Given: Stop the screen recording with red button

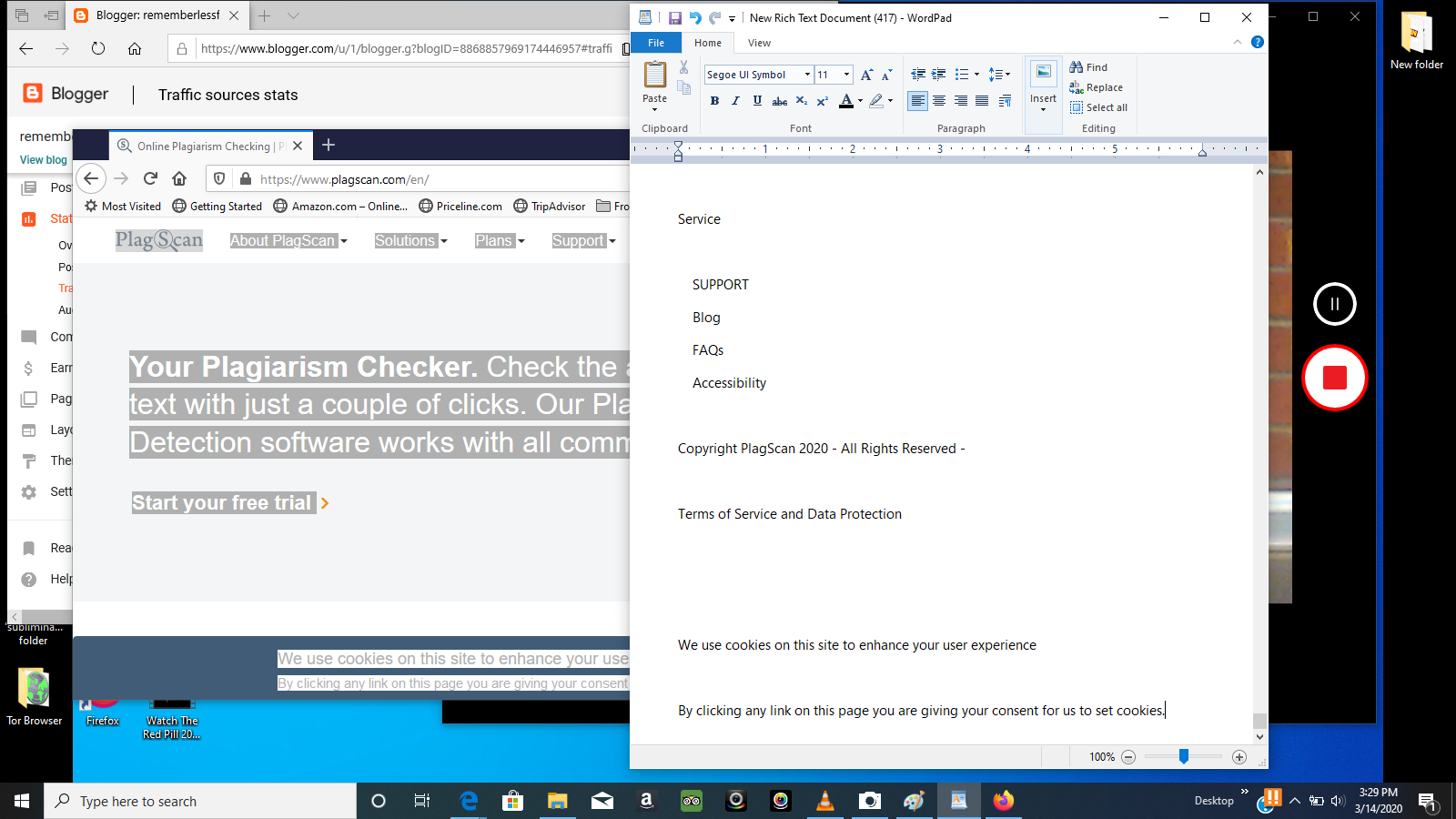Looking at the screenshot, I should coord(1335,378).
